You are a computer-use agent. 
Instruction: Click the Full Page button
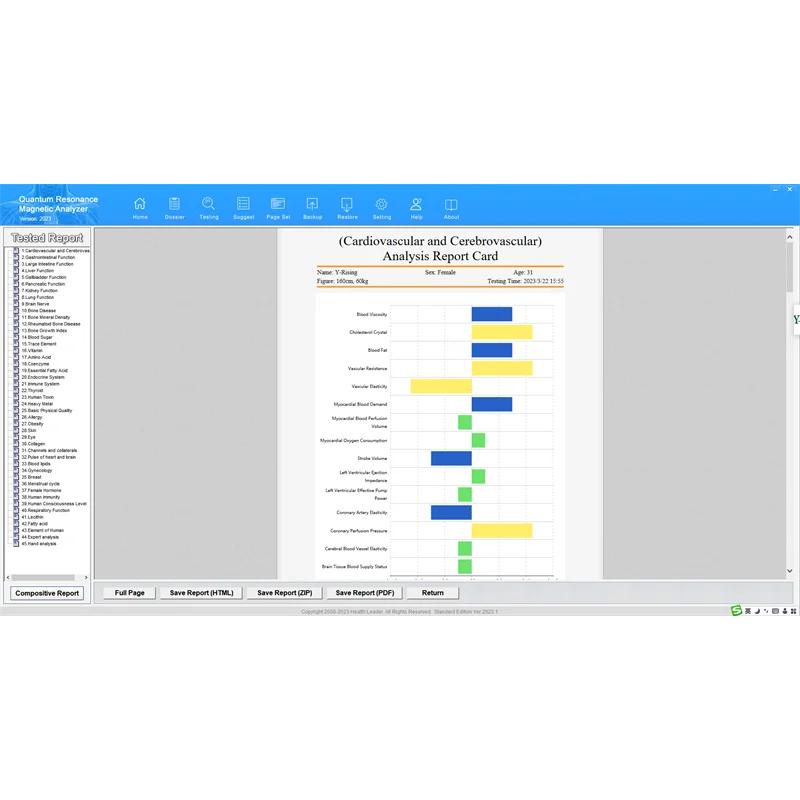(130, 593)
